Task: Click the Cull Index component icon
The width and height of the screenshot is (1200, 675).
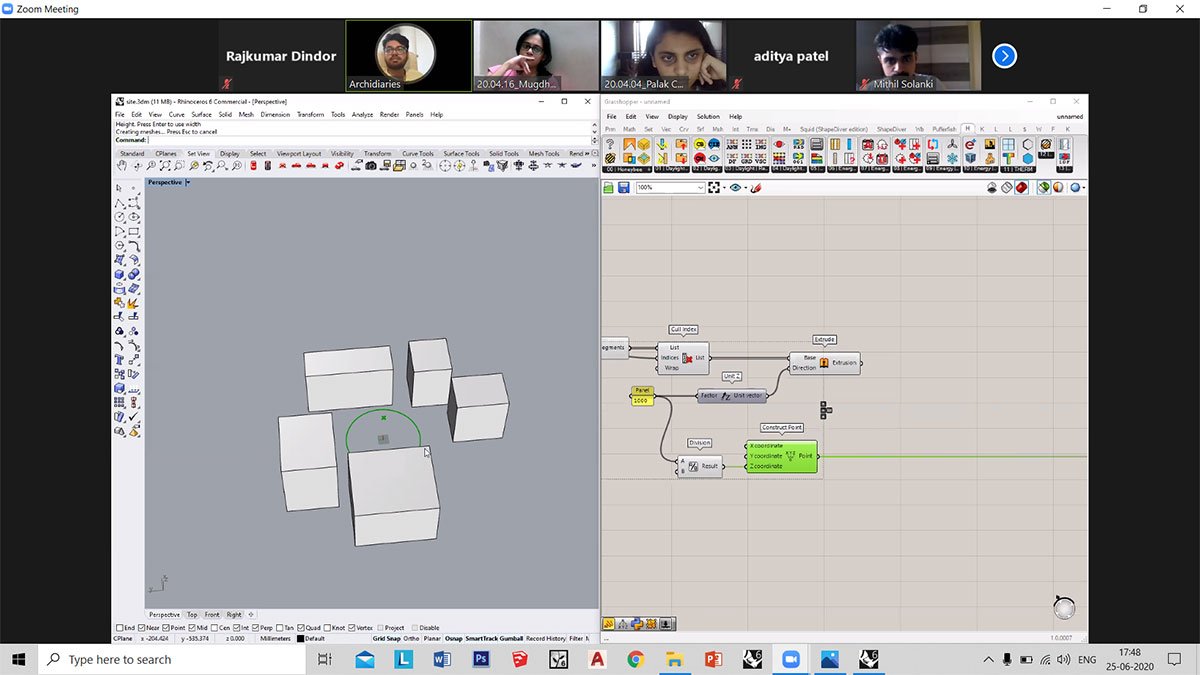Action: click(x=687, y=358)
